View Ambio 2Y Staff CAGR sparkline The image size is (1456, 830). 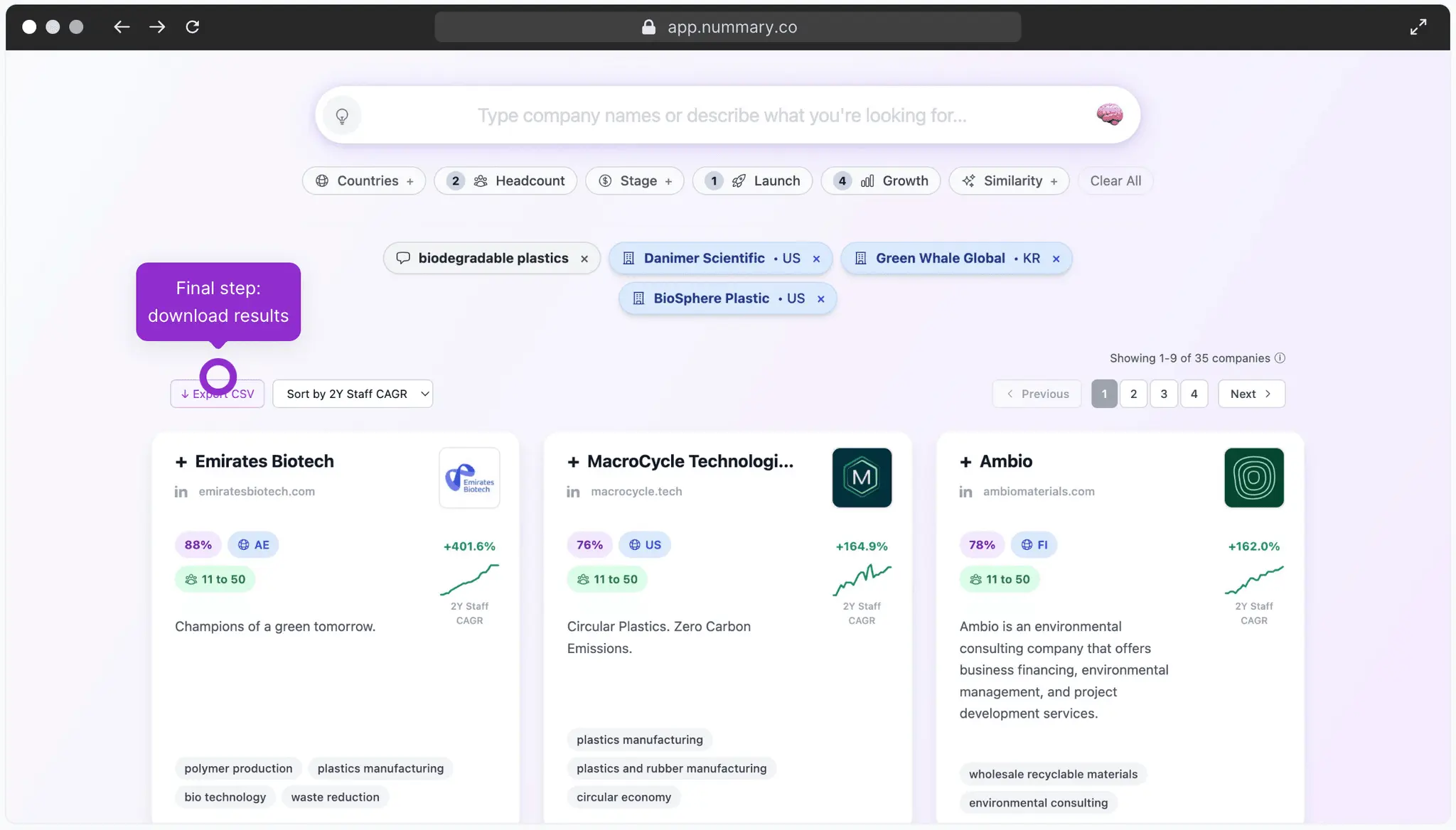point(1254,580)
